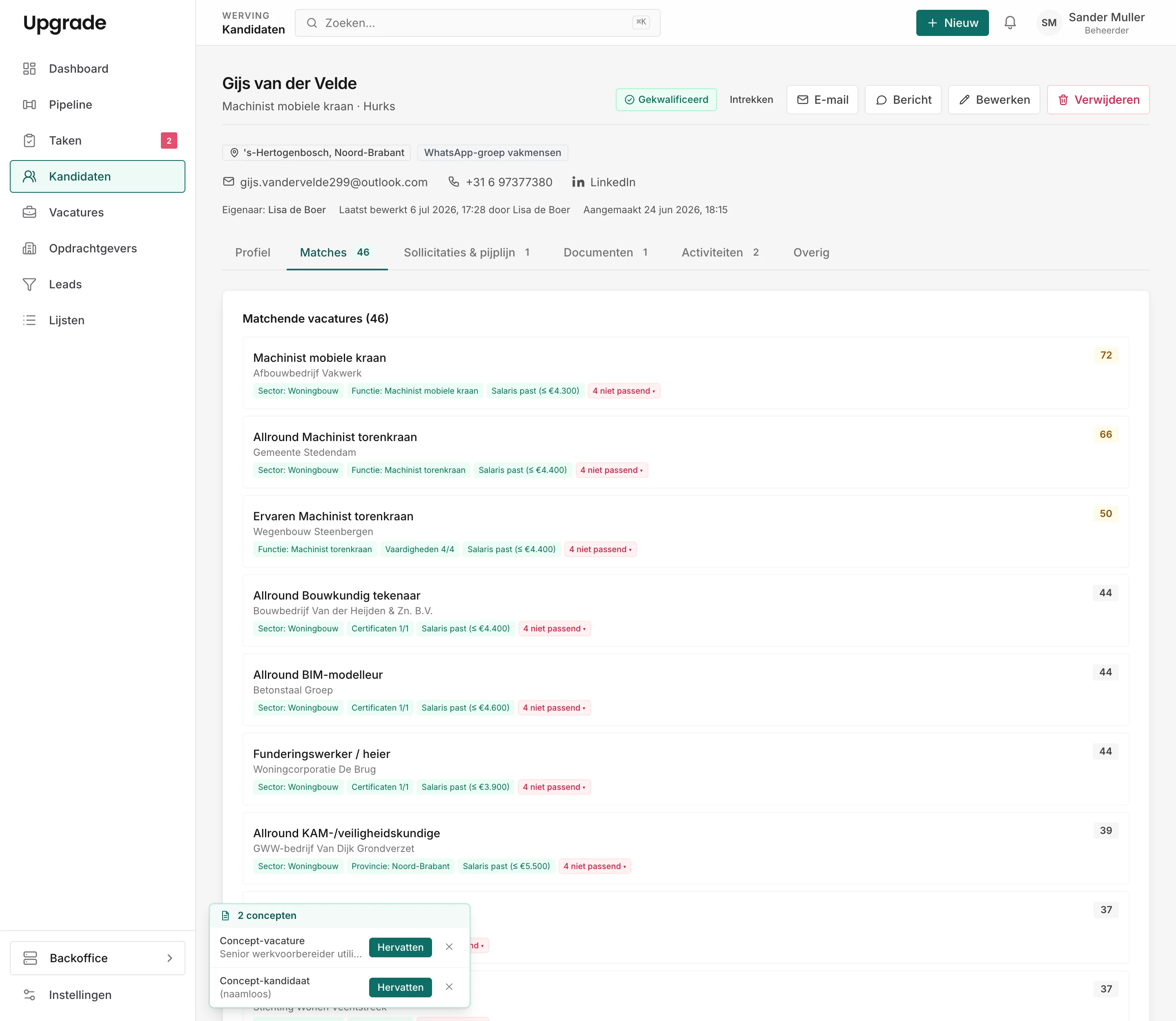Click Intrekken to withdraw status
The image size is (1176, 1021).
751,100
